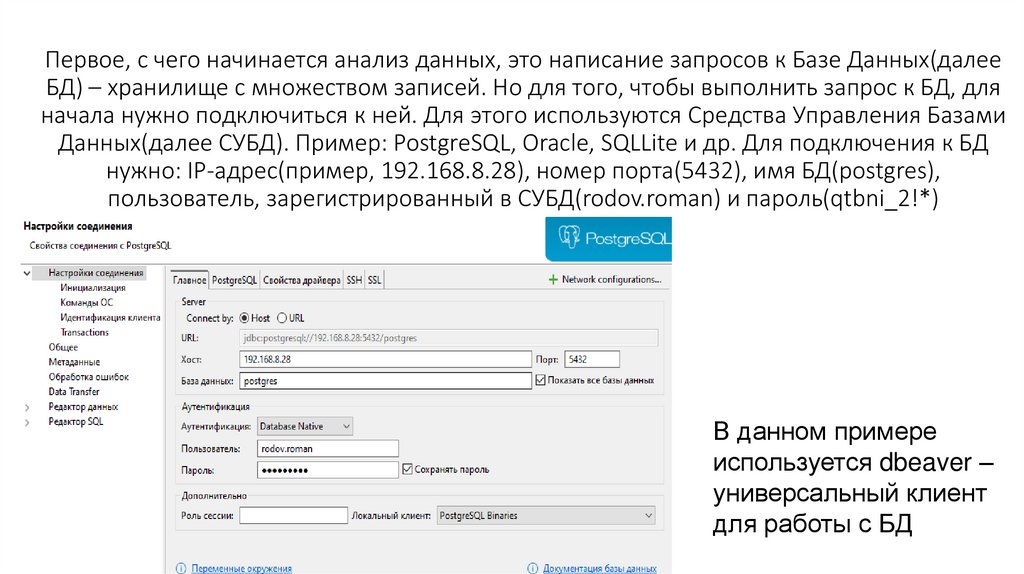Click the info icon beside Переменные окружения
This screenshot has width=1024, height=574.
pyautogui.click(x=181, y=568)
